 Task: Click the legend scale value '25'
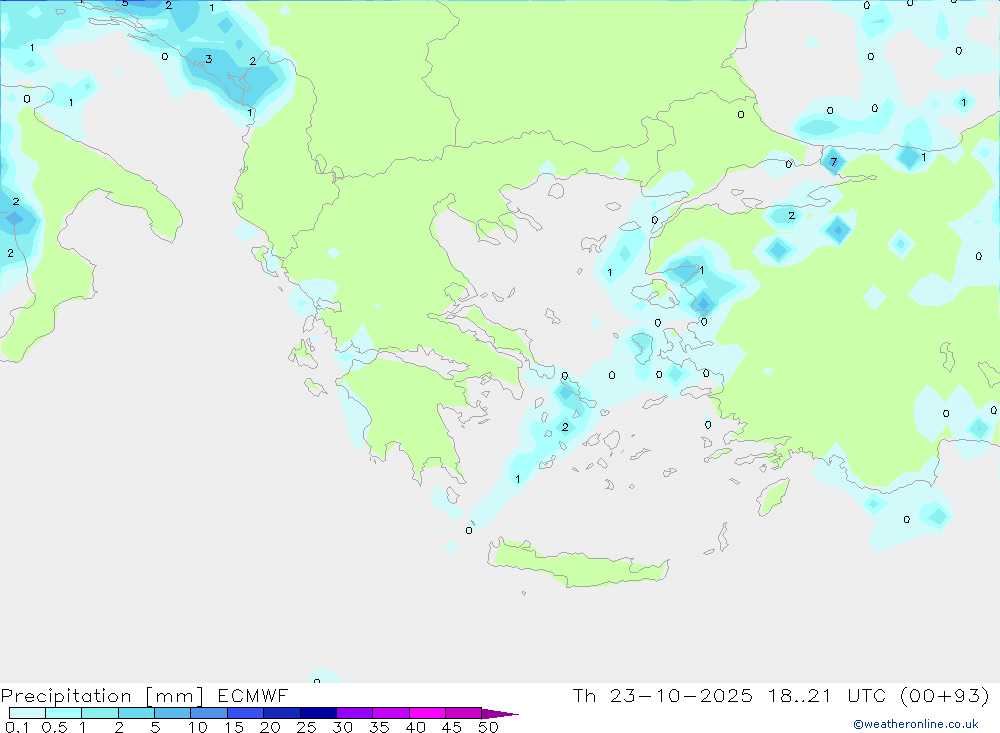tap(307, 727)
